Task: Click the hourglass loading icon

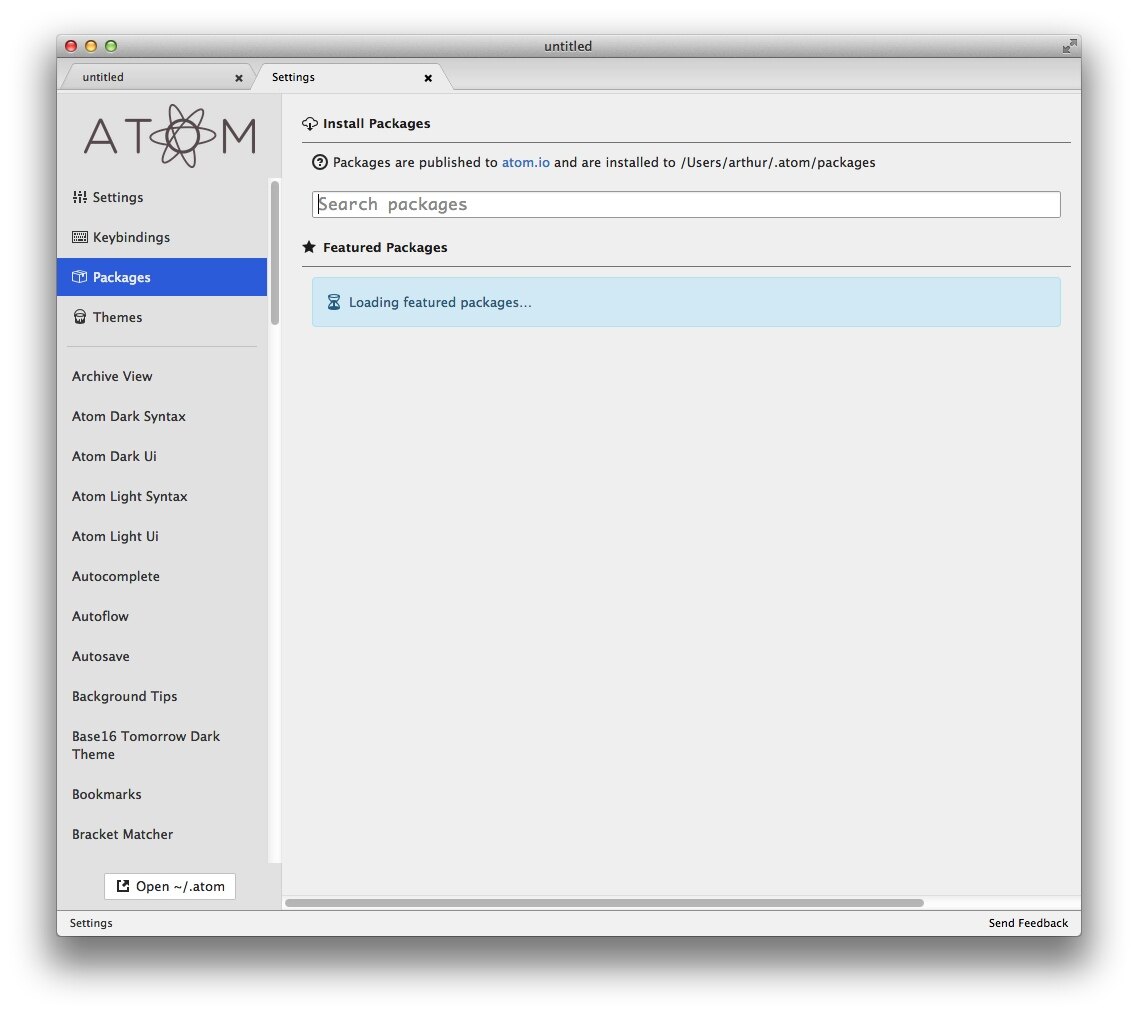Action: (334, 302)
